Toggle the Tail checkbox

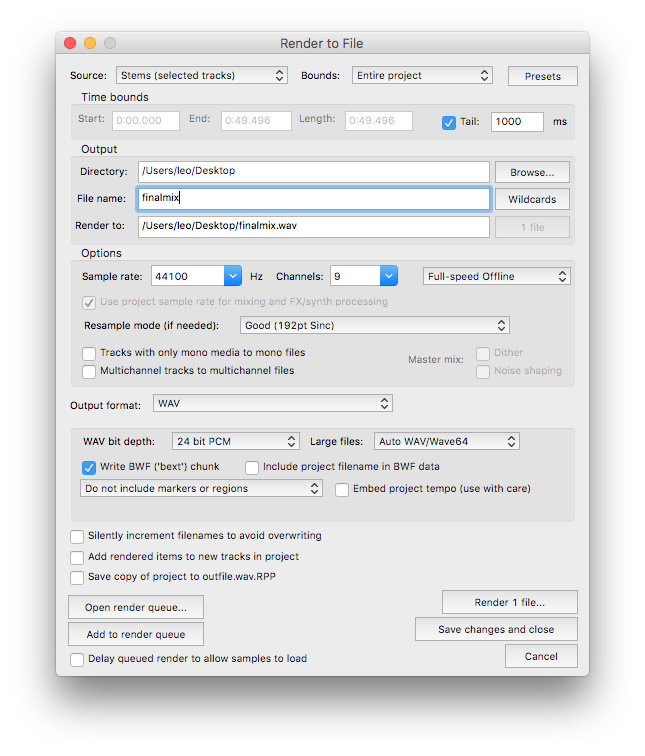tap(448, 122)
